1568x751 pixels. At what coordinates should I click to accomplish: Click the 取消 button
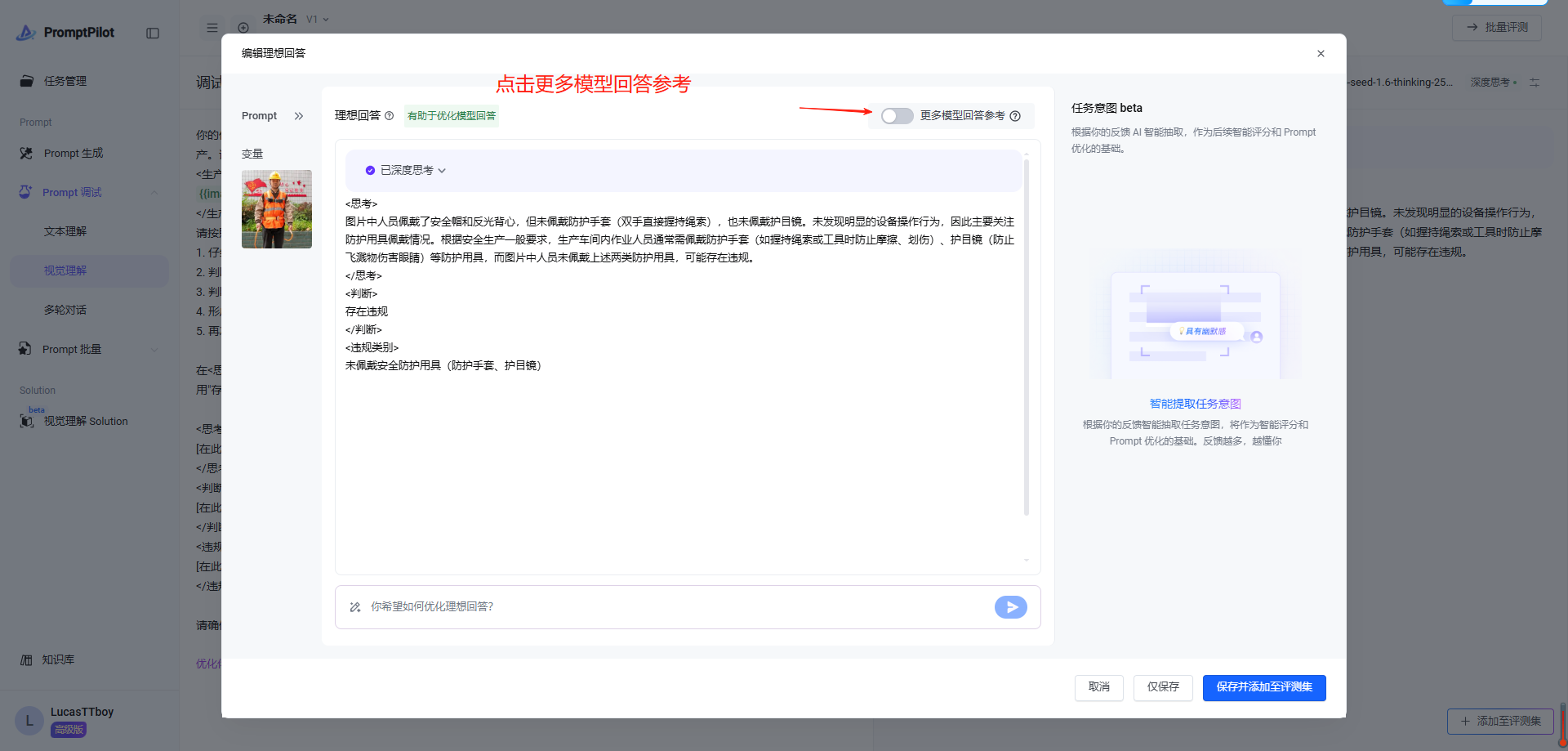coord(1099,687)
